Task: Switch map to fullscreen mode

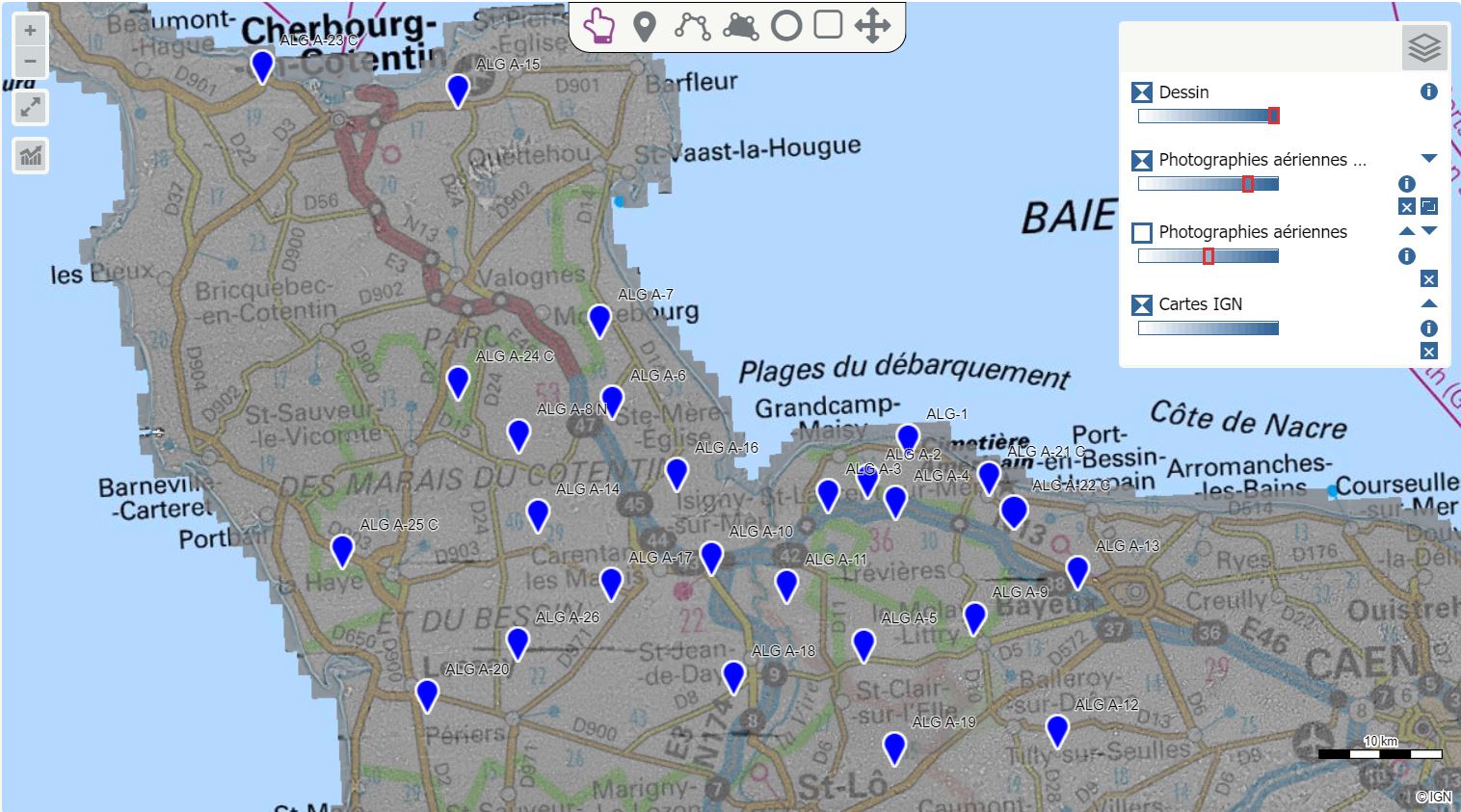Action: click(x=31, y=107)
